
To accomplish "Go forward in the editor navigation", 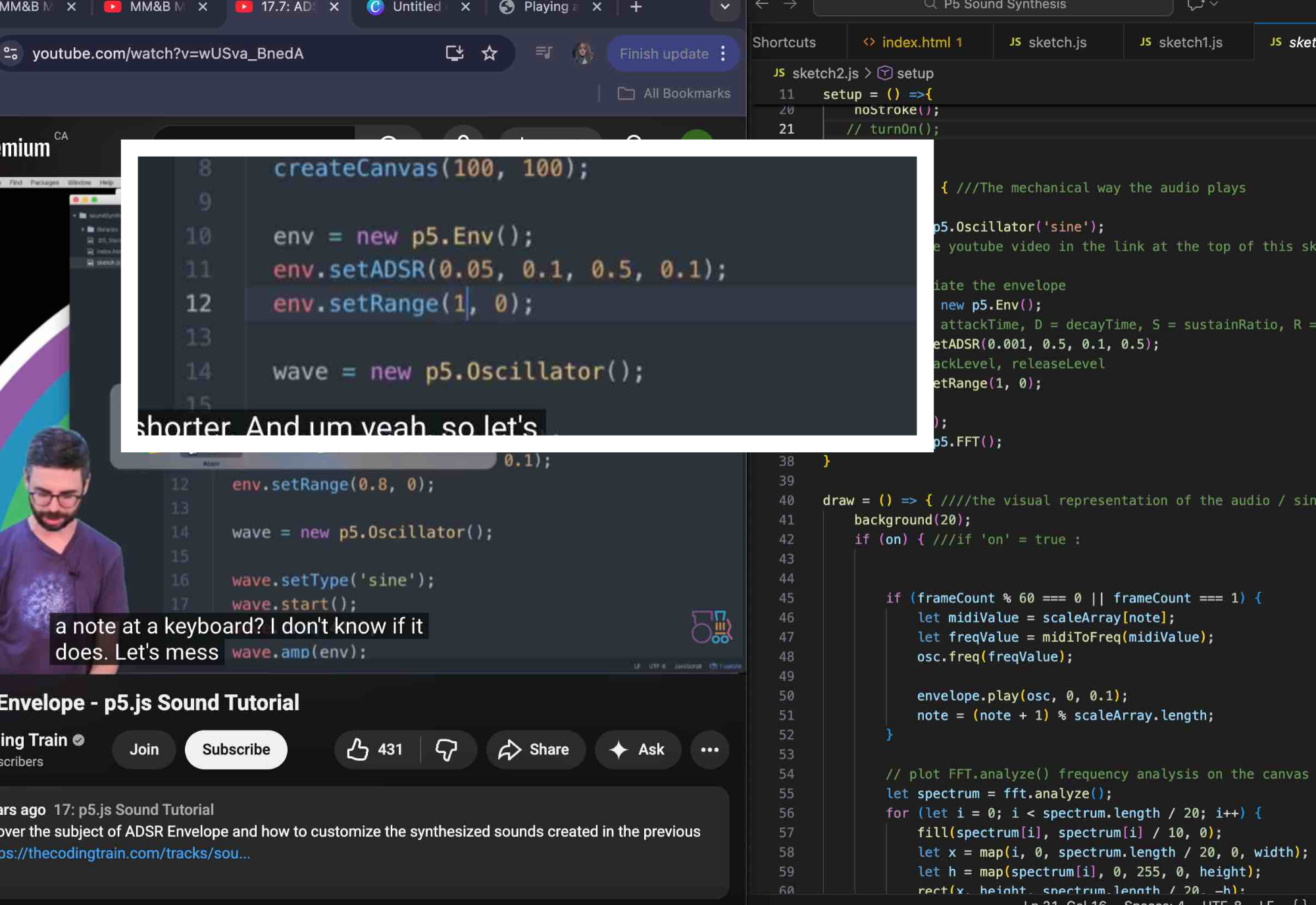I will (790, 4).
